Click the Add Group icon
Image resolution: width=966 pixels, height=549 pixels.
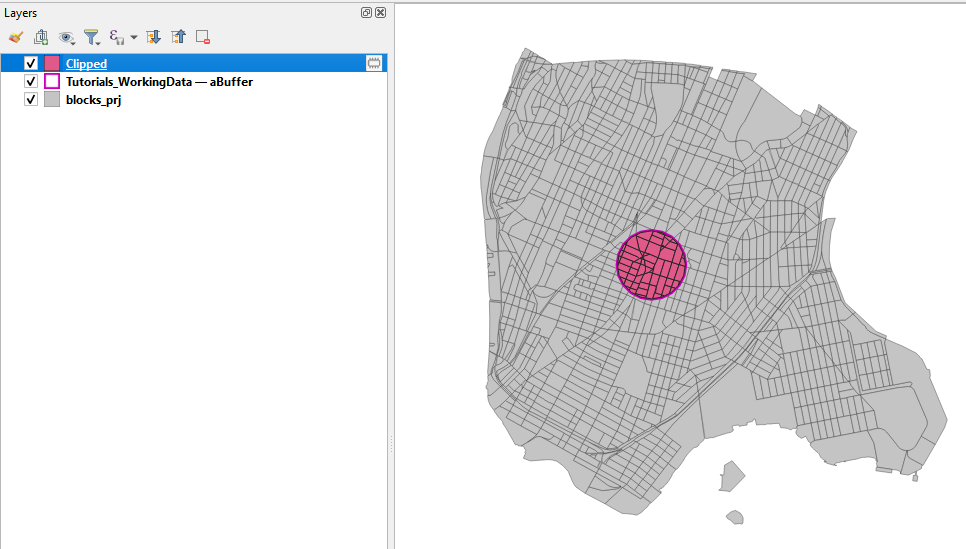tap(41, 37)
